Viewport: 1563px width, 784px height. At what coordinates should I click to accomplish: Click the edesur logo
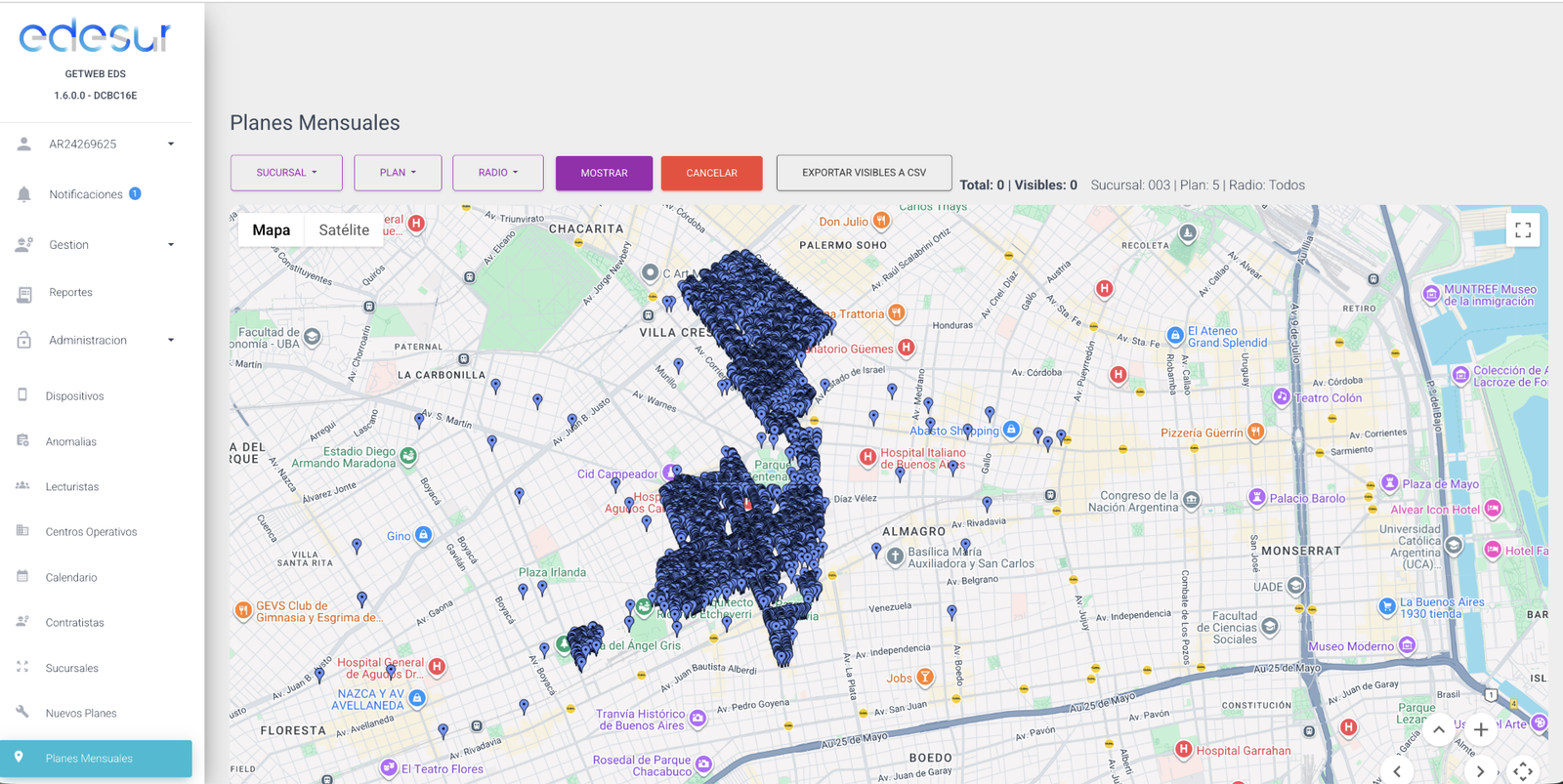(x=95, y=36)
